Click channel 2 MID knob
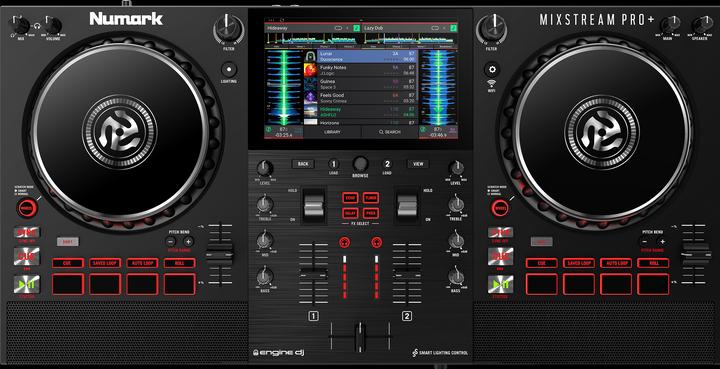 pos(456,240)
